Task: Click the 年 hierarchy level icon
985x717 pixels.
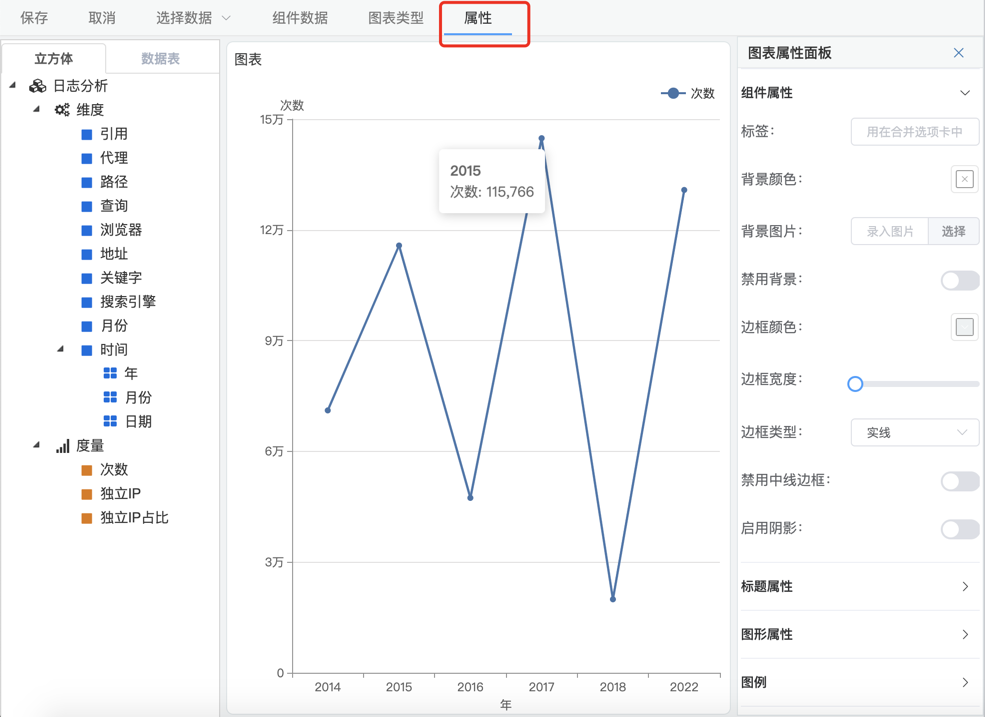Action: (x=110, y=373)
